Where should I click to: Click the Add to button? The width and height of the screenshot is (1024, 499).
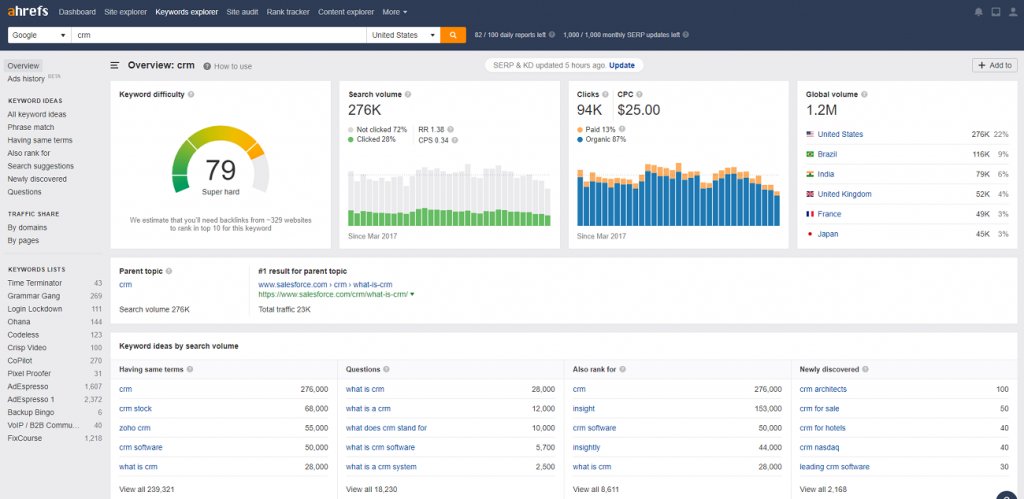tap(994, 65)
